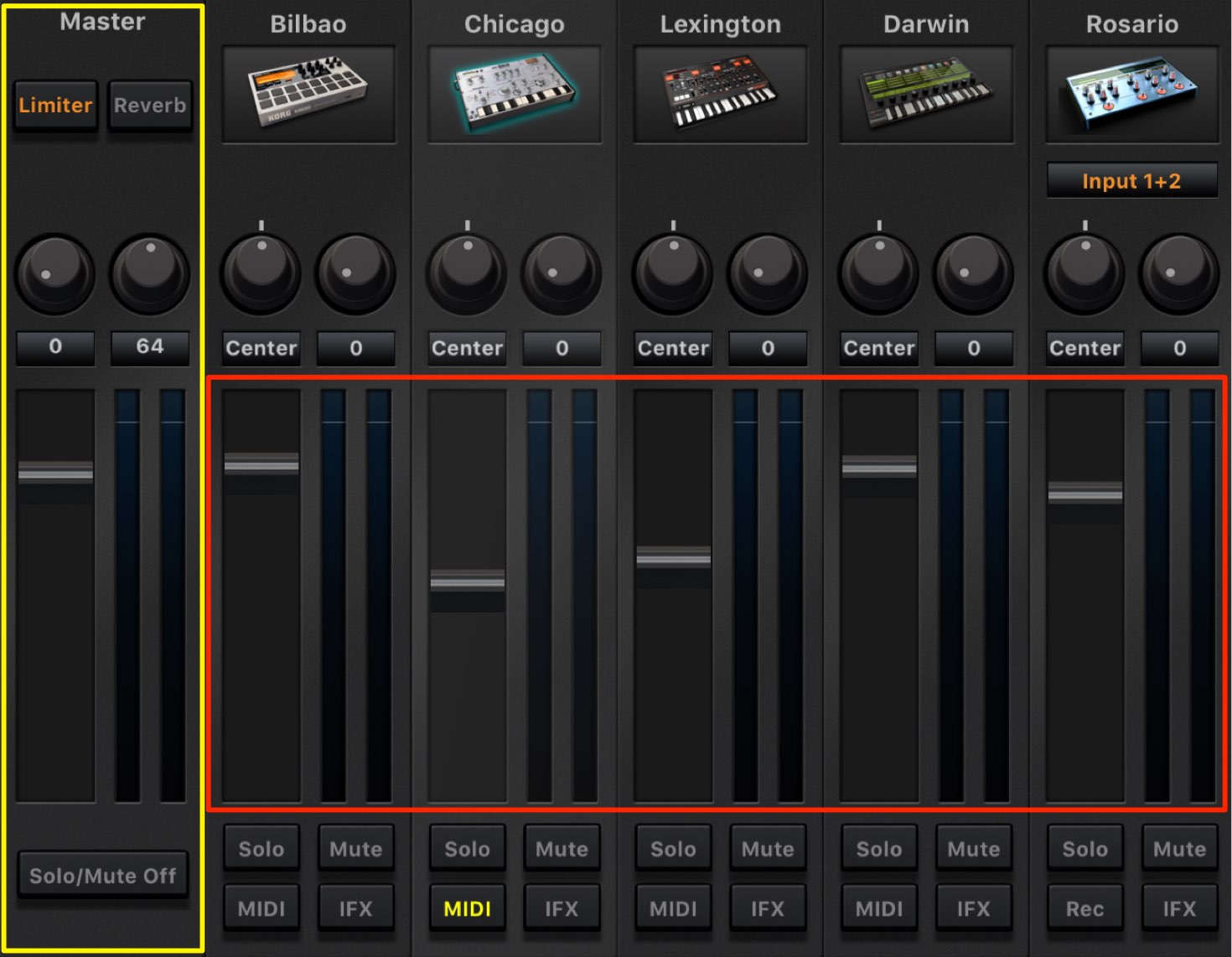Toggle the Master Limiter

(55, 105)
